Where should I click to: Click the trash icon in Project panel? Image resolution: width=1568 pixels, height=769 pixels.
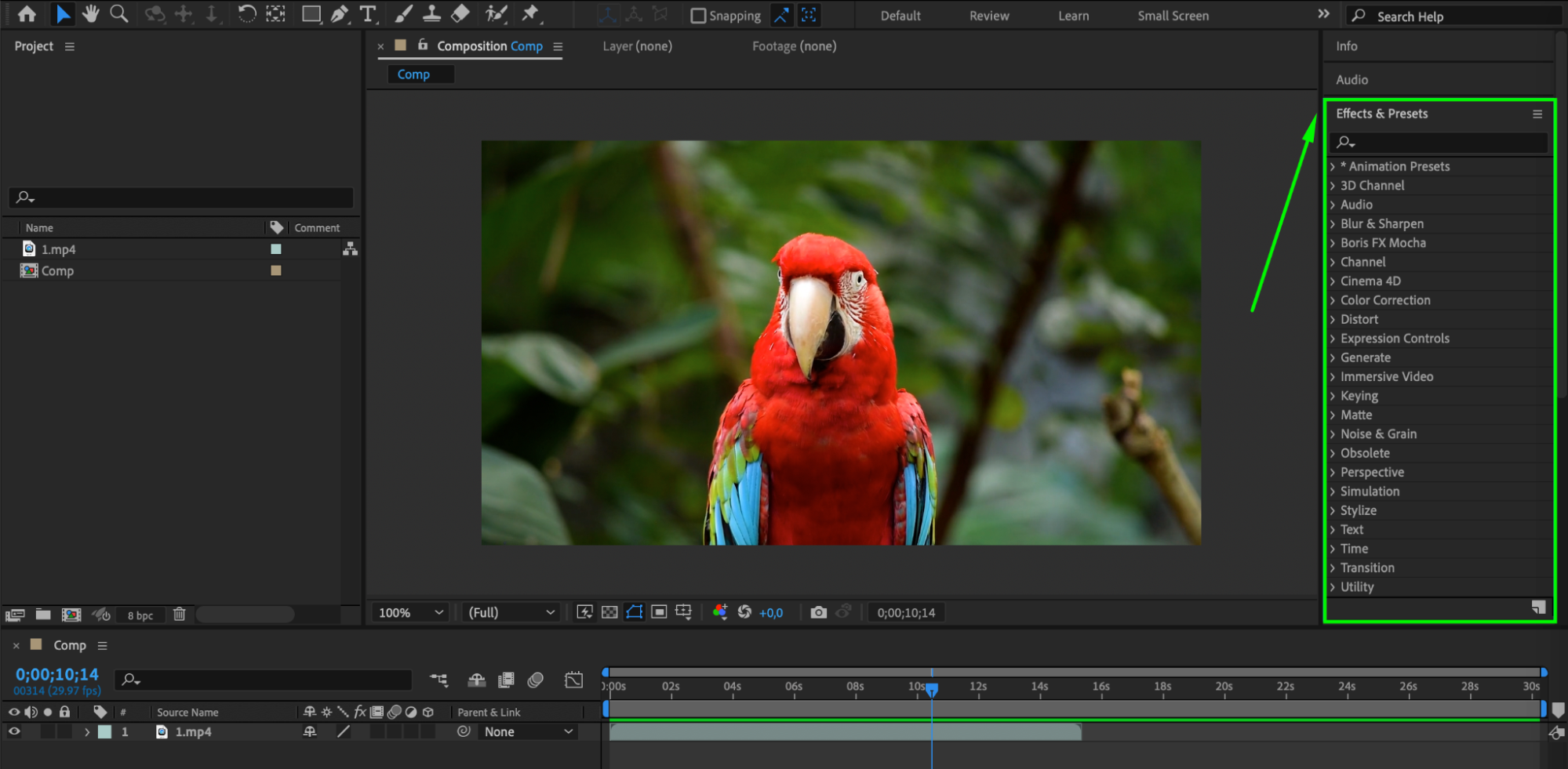[179, 615]
